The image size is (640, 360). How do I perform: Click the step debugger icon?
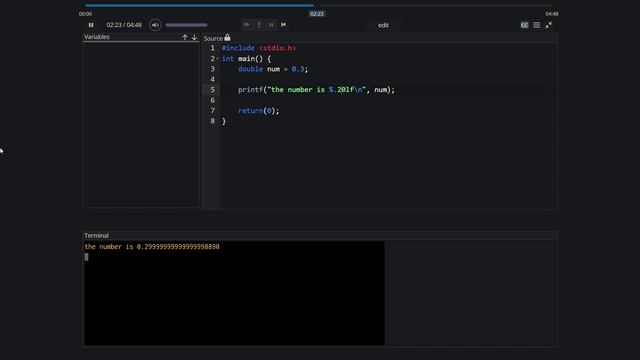(x=259, y=24)
